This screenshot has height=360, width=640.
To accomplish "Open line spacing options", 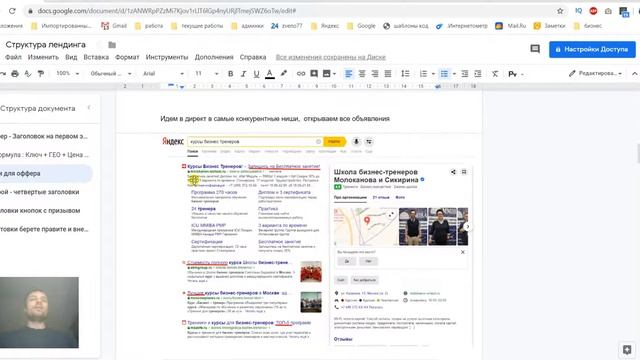I will [405, 74].
